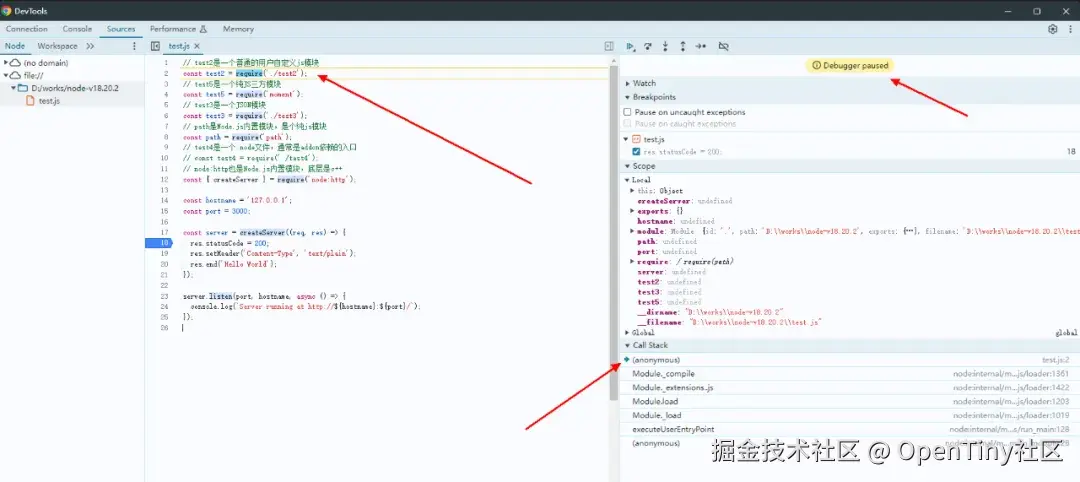Screen dimensions: 1080x482
Task: Open the Console tab
Action: click(x=77, y=29)
